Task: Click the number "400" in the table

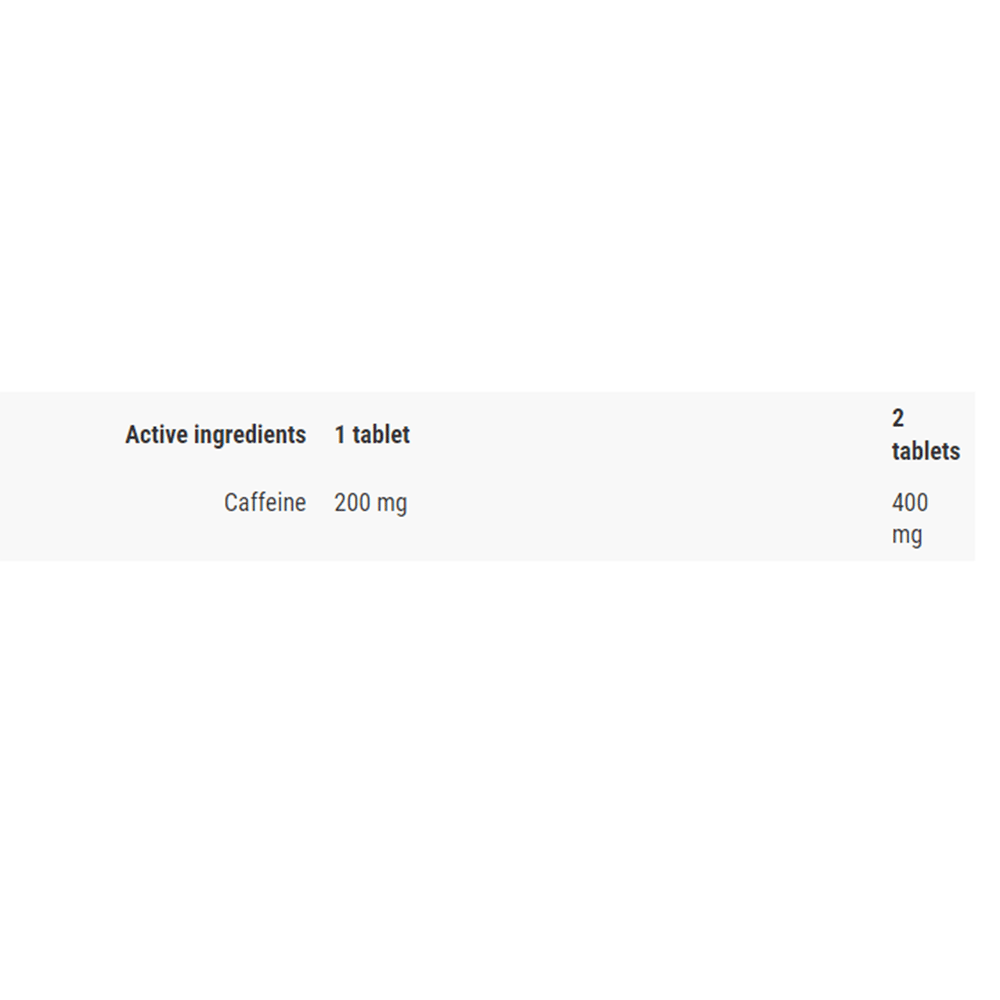Action: pyautogui.click(x=910, y=503)
